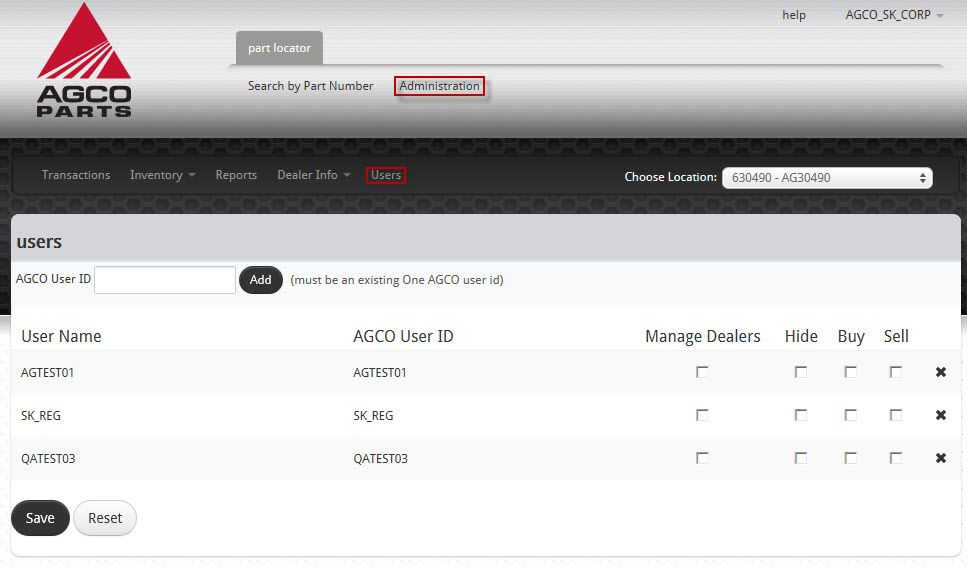Remove the SK_REG user with X icon
The height and width of the screenshot is (567, 967).
click(940, 416)
